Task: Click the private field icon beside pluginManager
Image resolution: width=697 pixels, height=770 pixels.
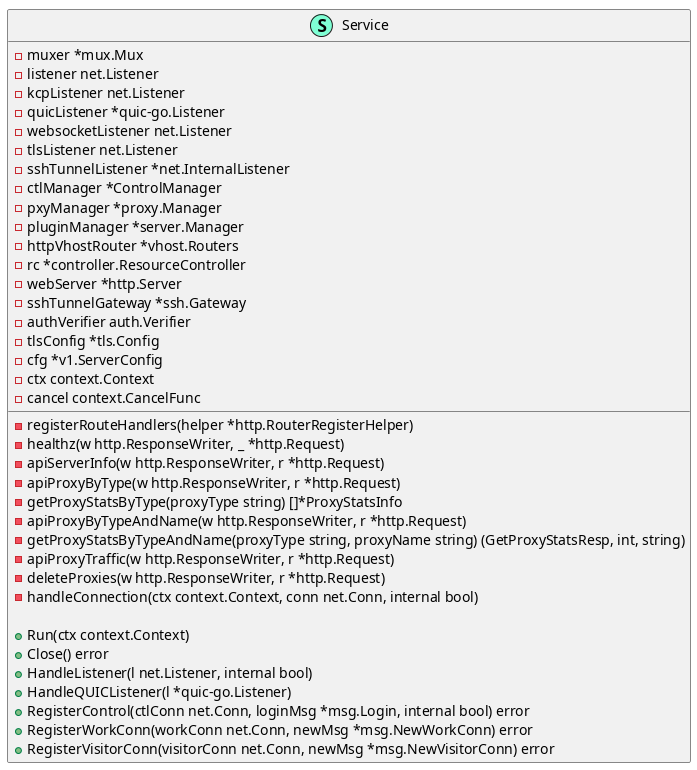Action: pyautogui.click(x=18, y=228)
